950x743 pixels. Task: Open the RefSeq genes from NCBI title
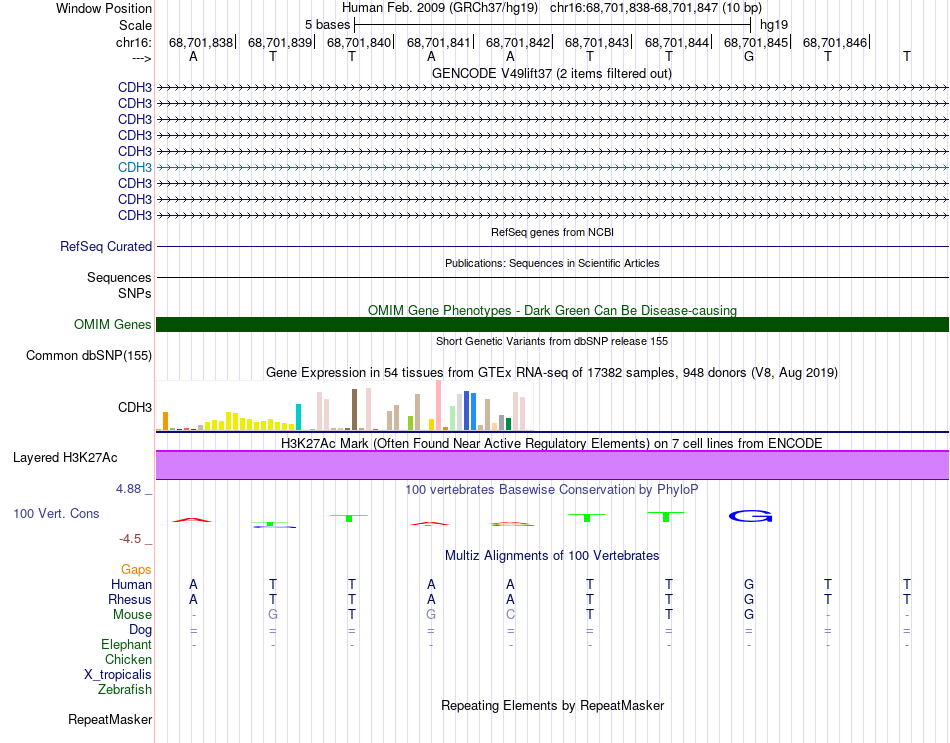pos(552,232)
